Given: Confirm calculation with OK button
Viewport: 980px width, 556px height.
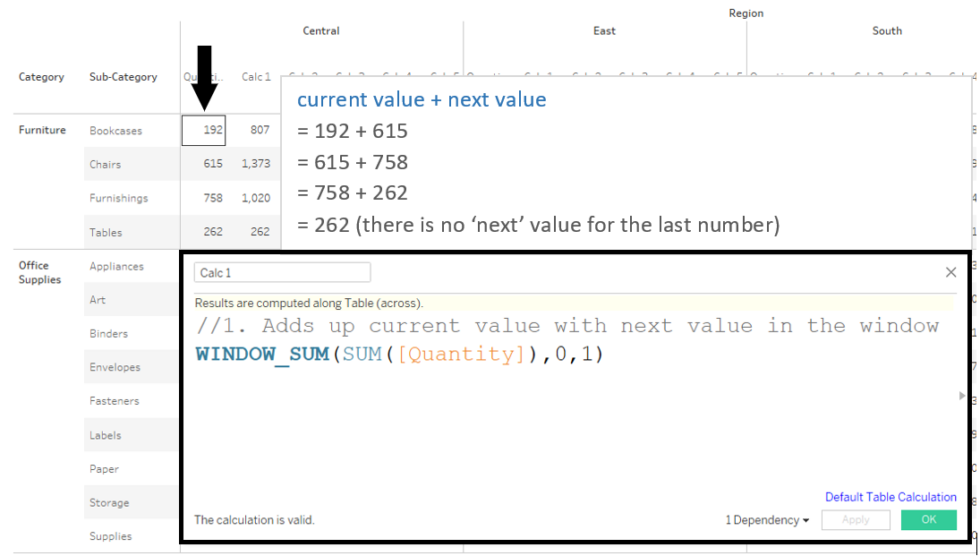Looking at the screenshot, I should pyautogui.click(x=929, y=520).
